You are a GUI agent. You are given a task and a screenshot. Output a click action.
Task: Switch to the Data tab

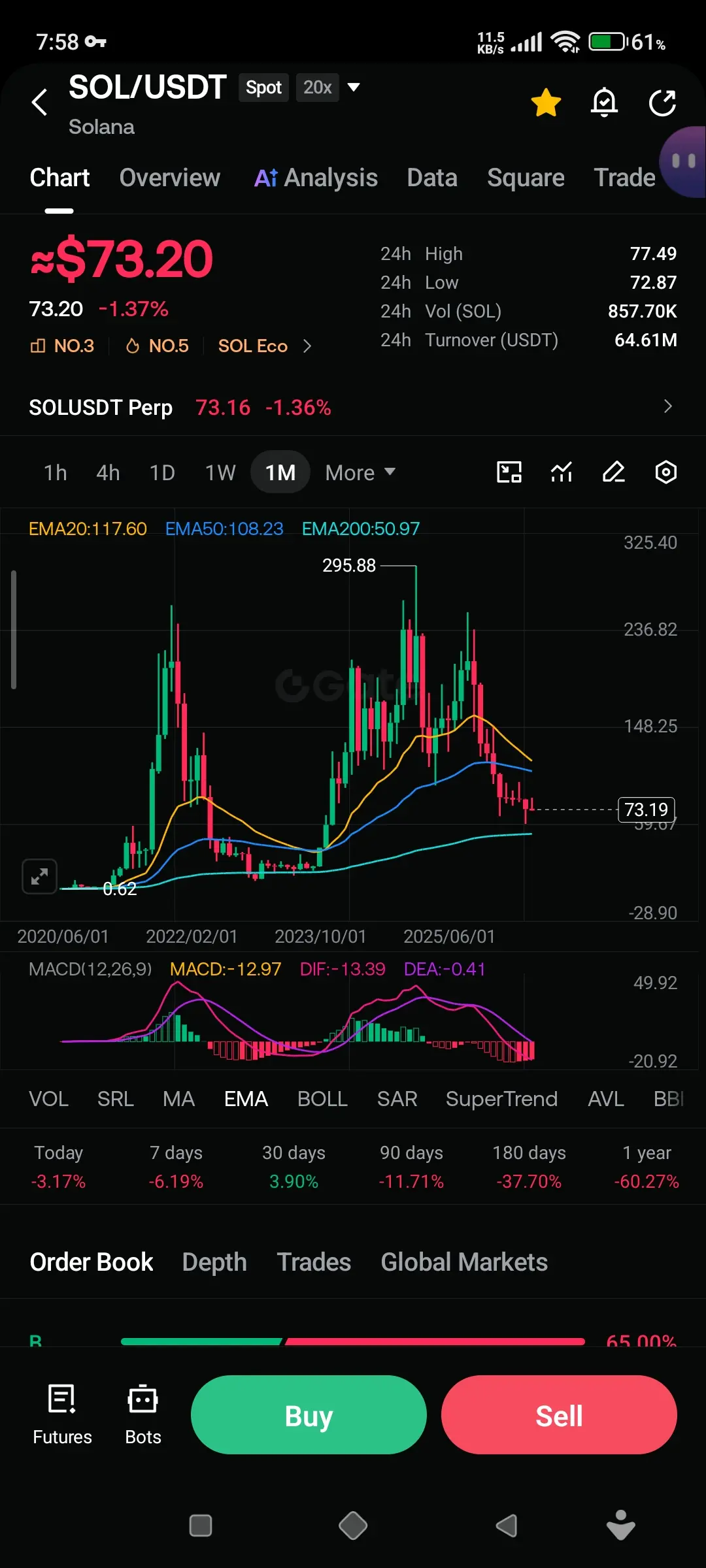432,178
